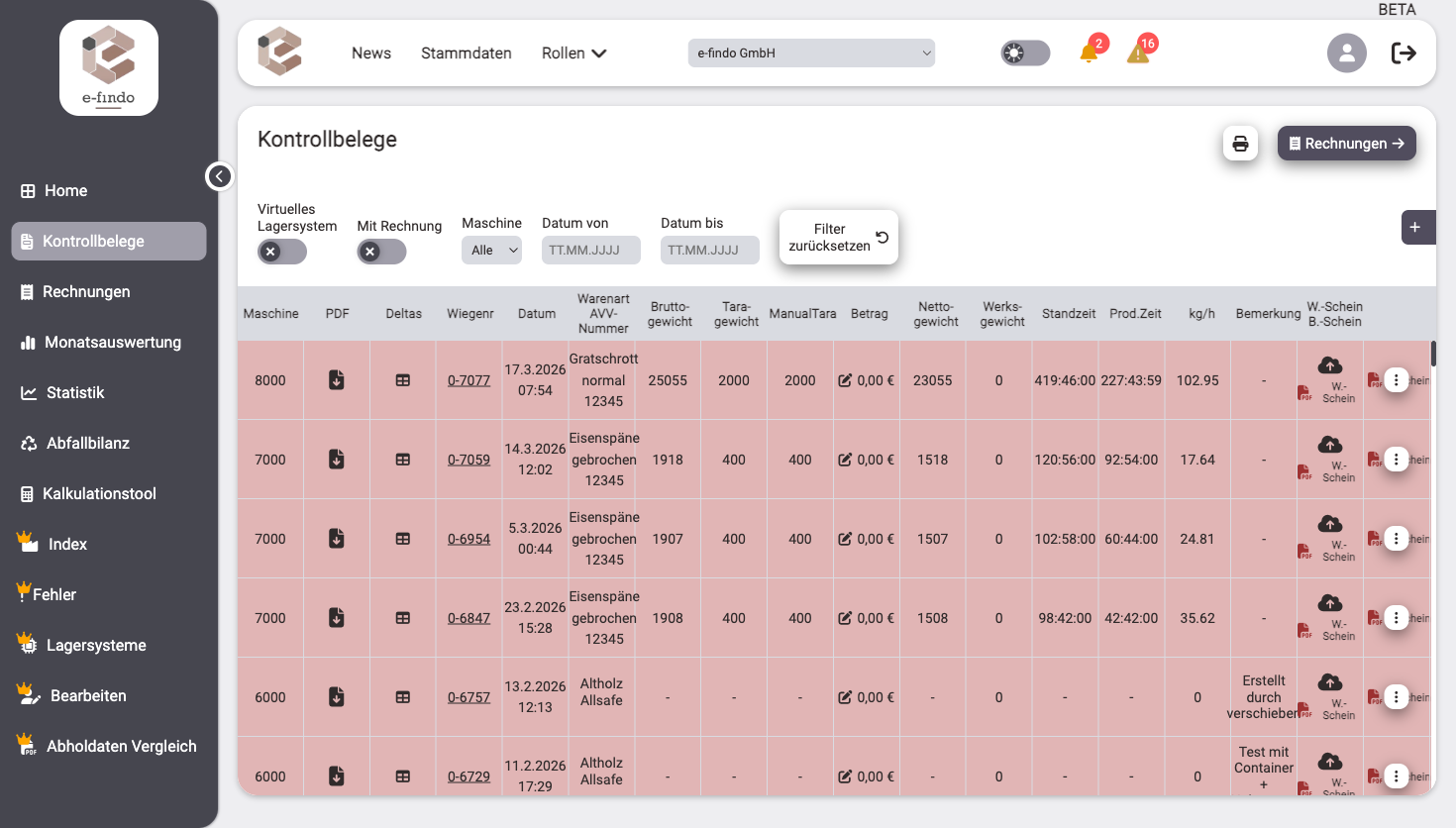This screenshot has height=828, width=1456.
Task: Expand the Rollen menu
Action: 573,53
